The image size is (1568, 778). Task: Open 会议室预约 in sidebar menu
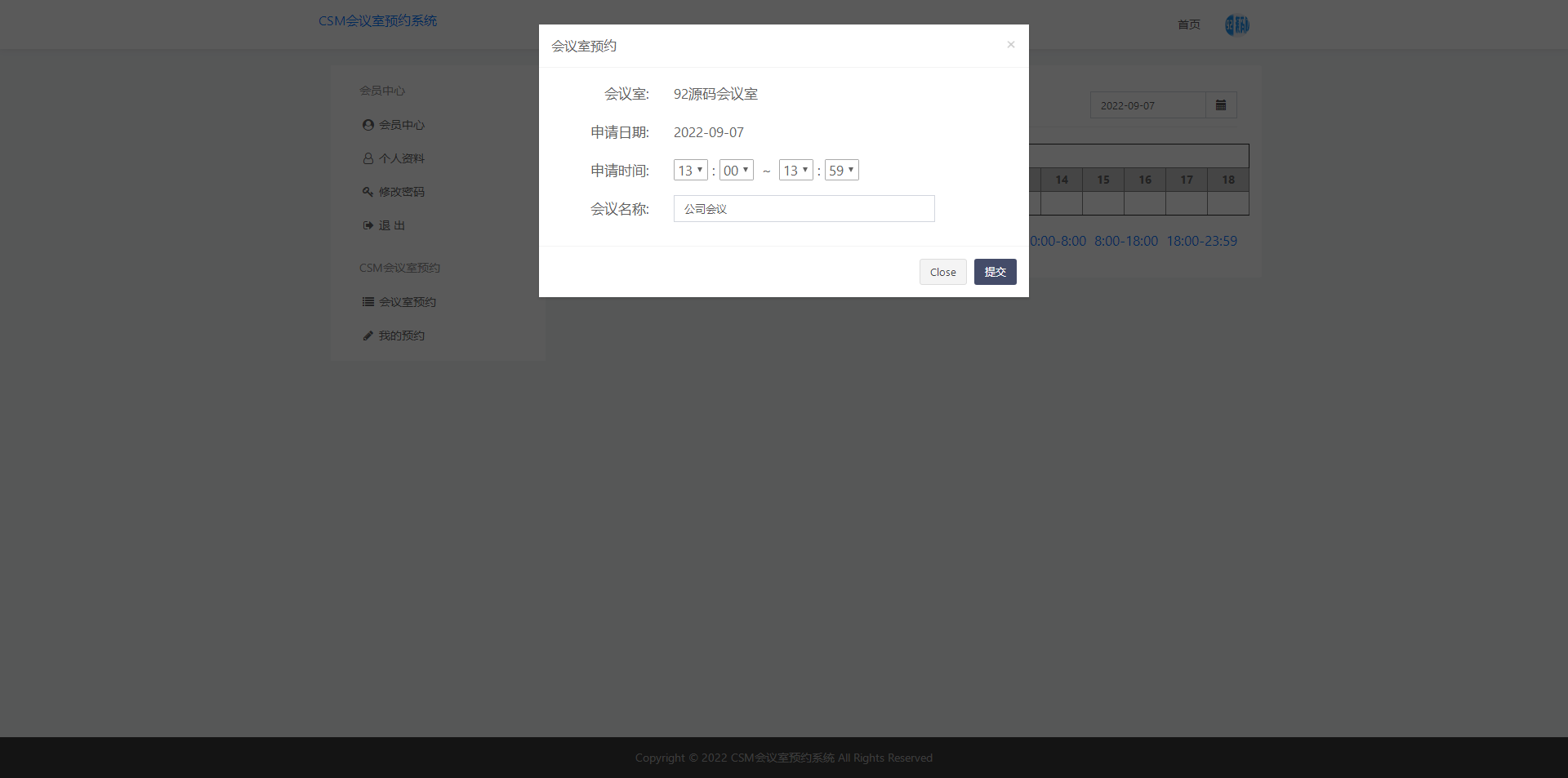tap(407, 302)
